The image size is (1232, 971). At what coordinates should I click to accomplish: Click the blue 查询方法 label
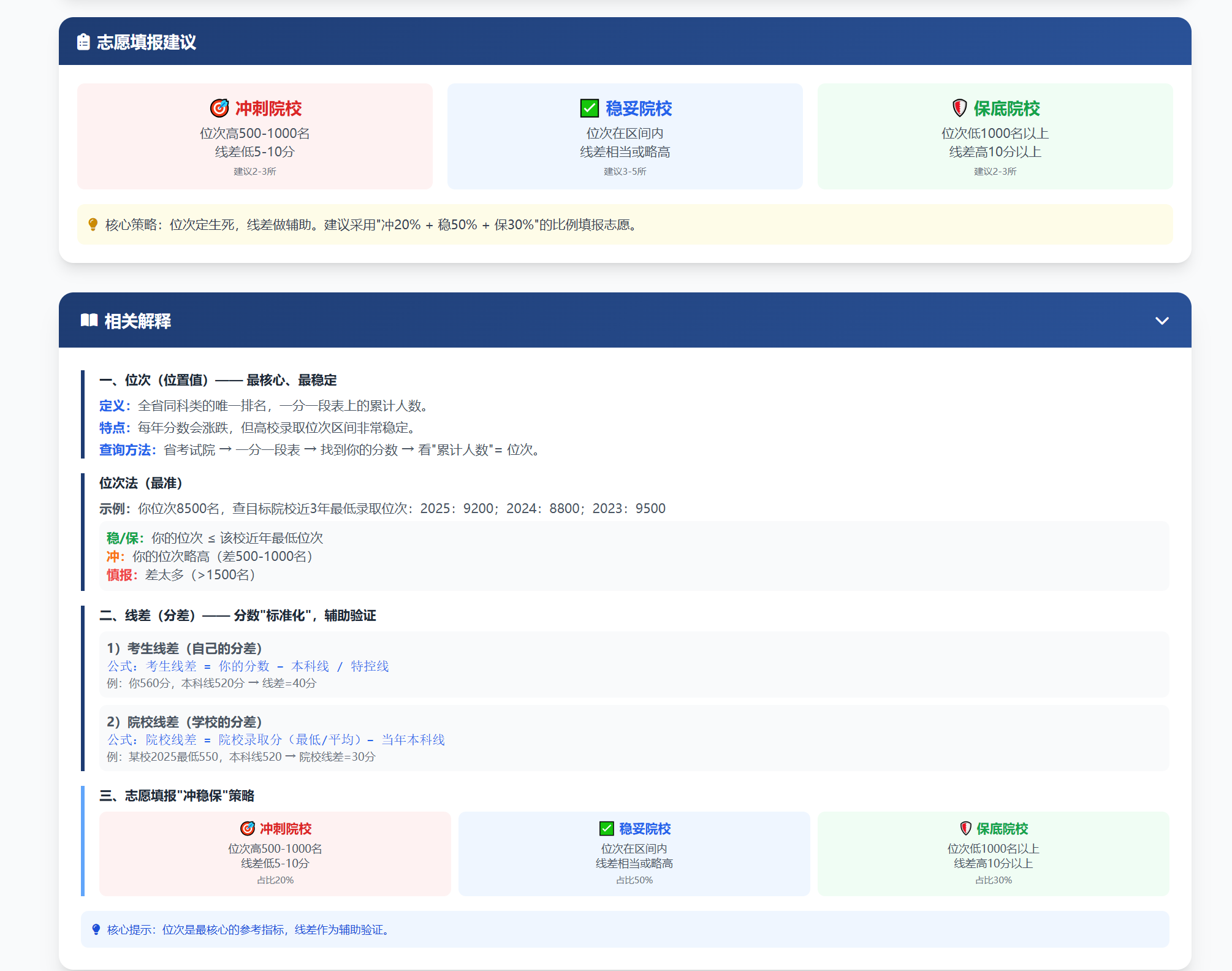(x=127, y=450)
